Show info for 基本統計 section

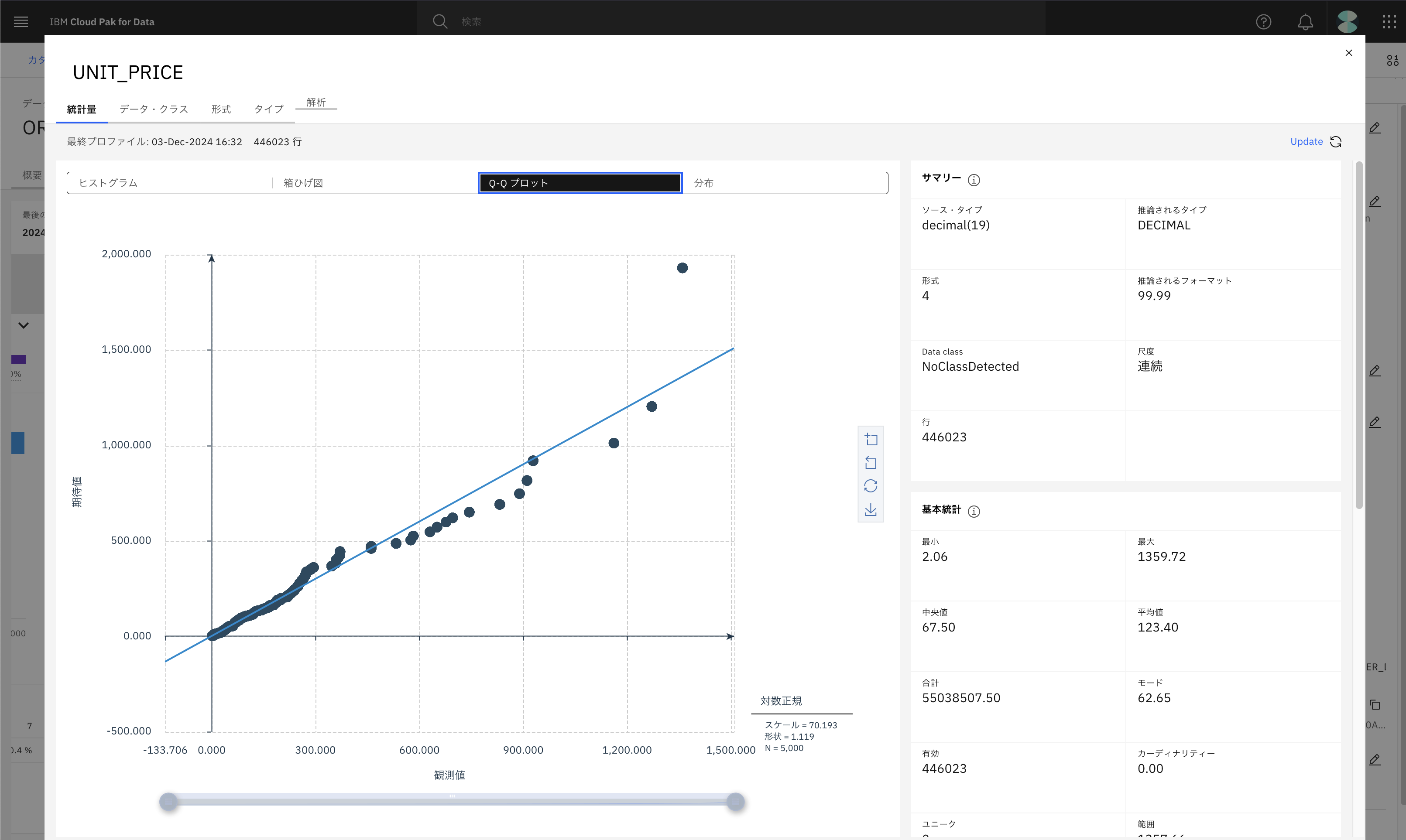coord(974,512)
